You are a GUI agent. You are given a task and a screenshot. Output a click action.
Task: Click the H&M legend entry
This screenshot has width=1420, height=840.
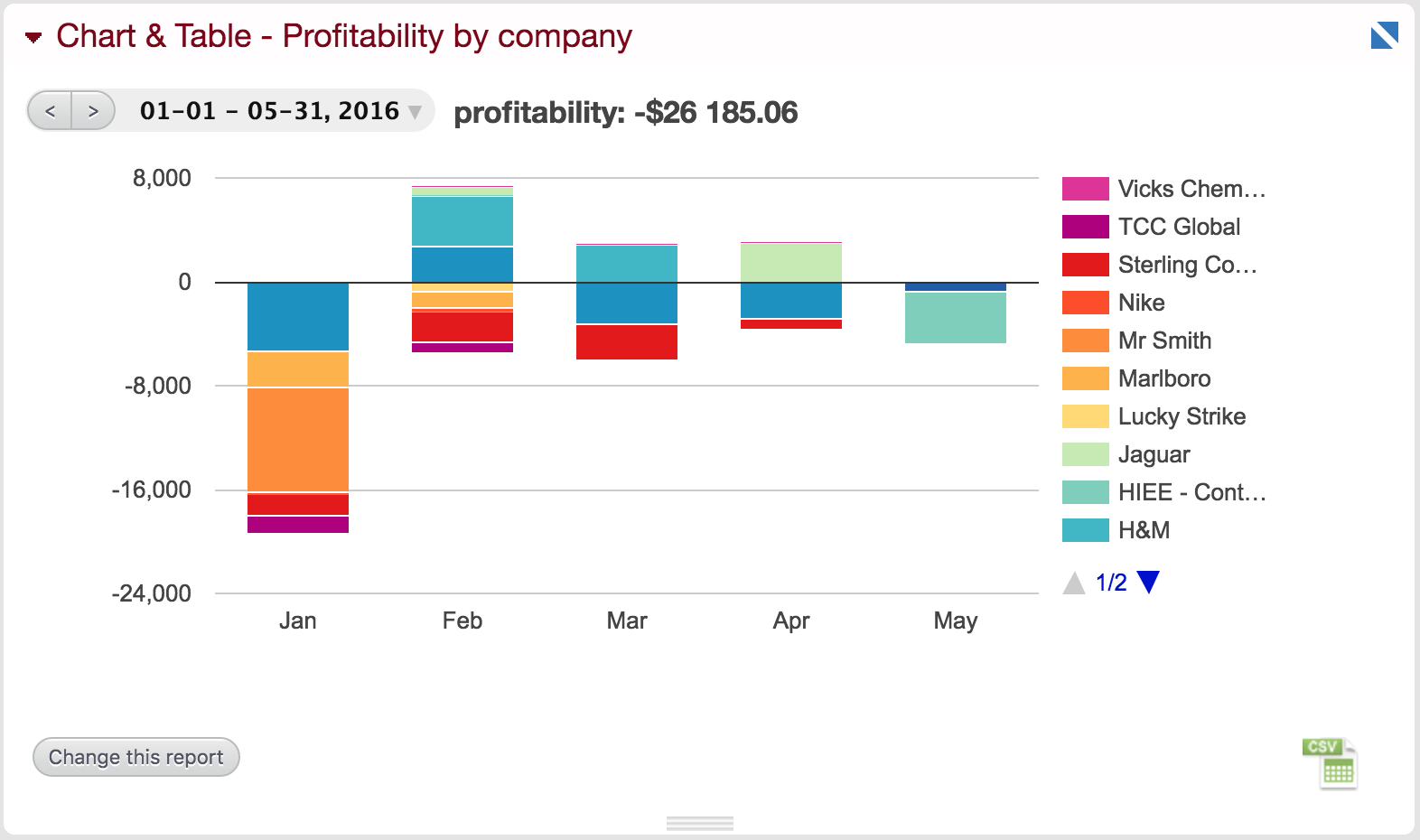click(1144, 530)
